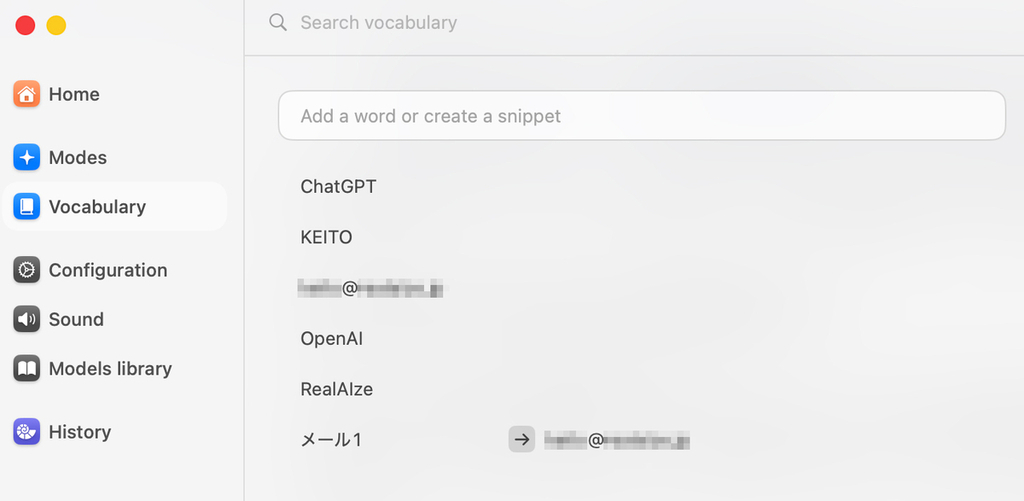Image resolution: width=1024 pixels, height=501 pixels.
Task: Click the orange Home house icon
Action: (27, 94)
